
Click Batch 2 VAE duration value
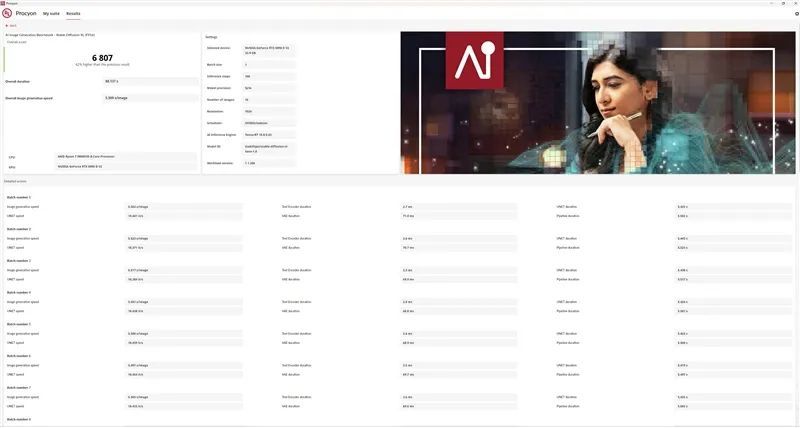[459, 248]
